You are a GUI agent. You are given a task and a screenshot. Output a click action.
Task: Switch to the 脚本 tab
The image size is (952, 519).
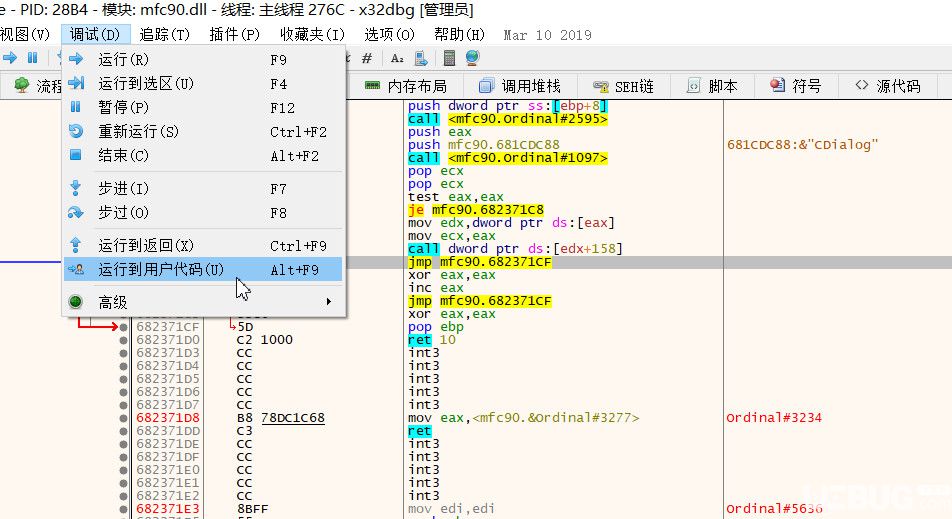click(712, 86)
